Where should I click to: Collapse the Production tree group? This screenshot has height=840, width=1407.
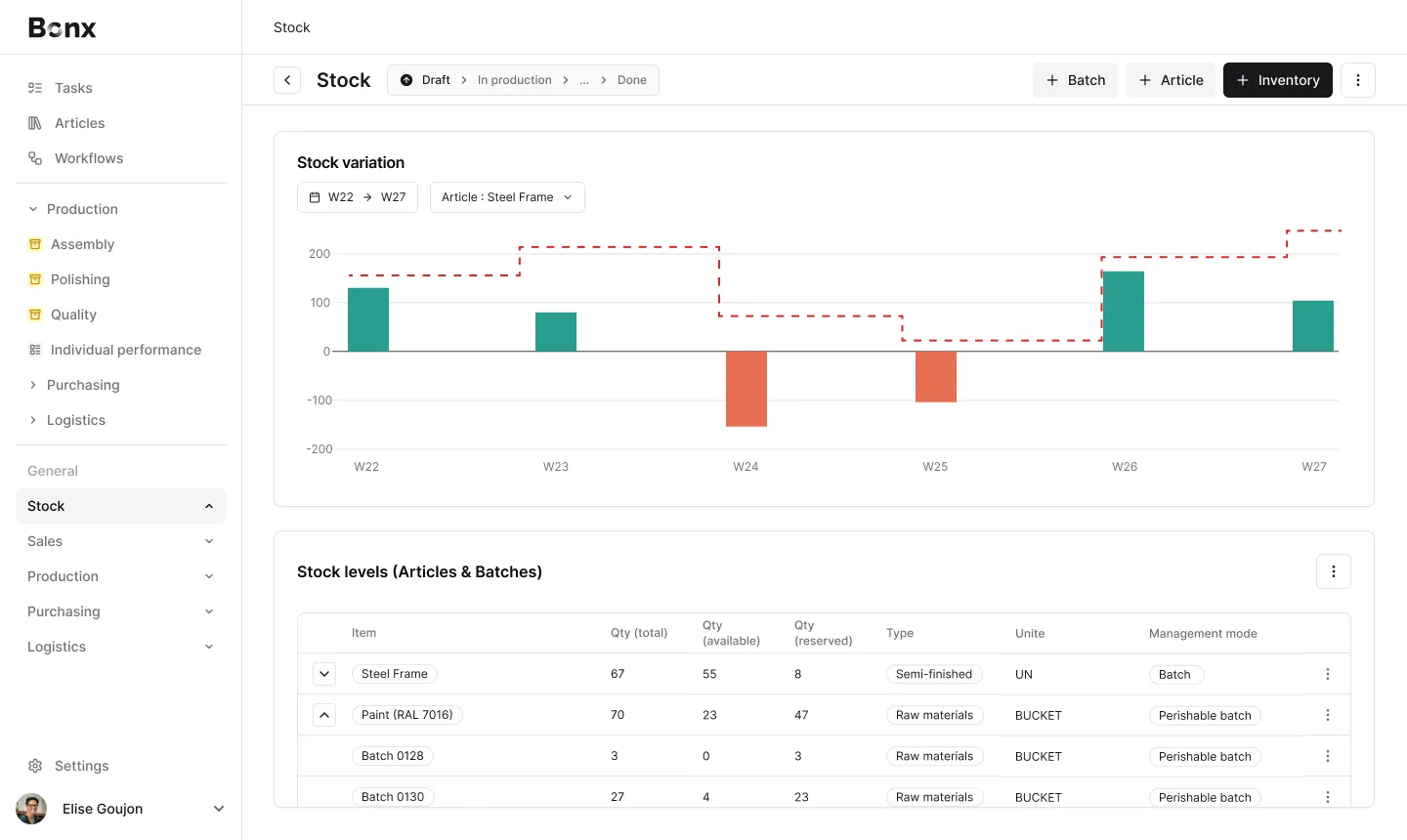[x=33, y=209]
